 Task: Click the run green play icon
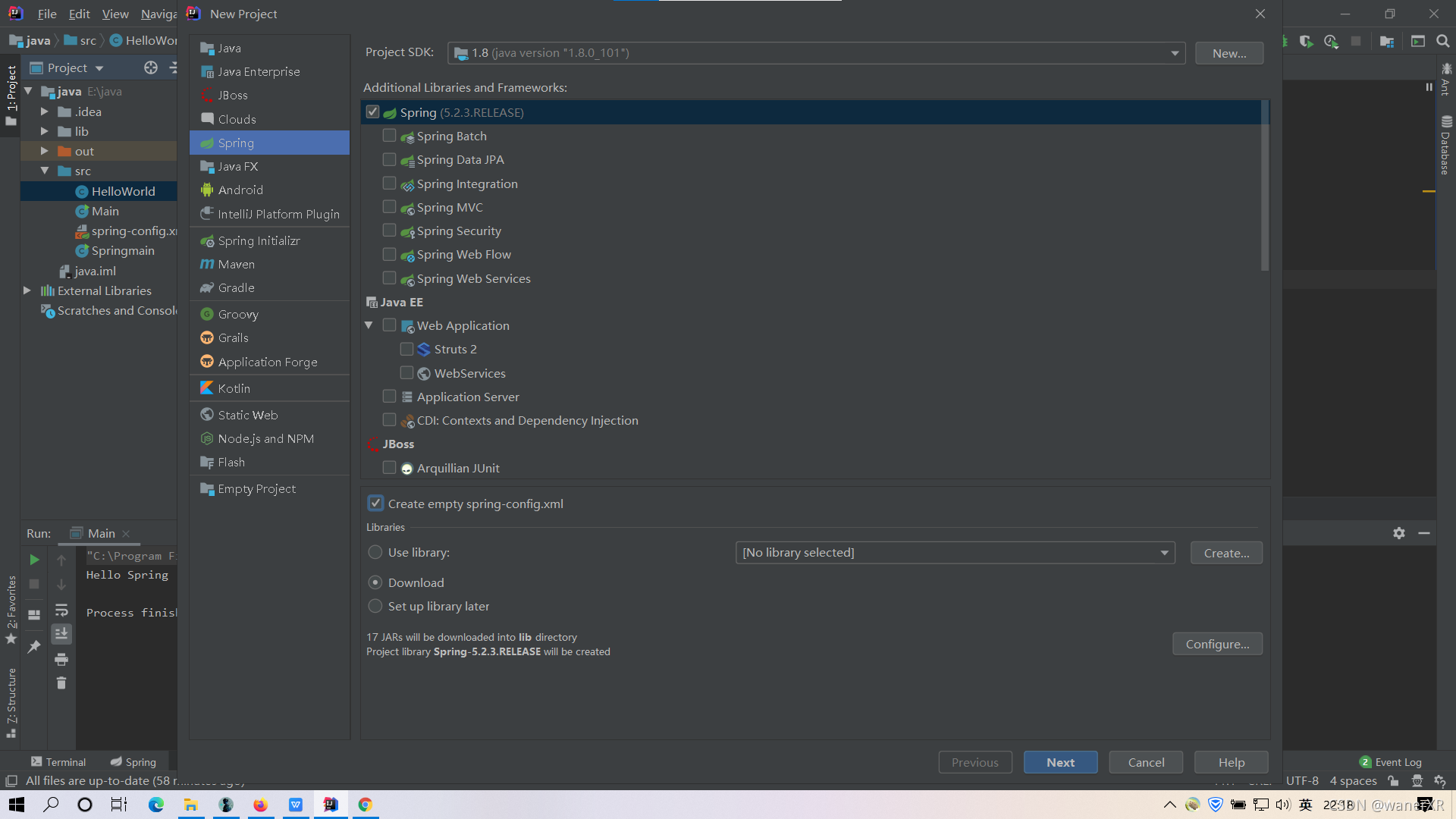34,560
